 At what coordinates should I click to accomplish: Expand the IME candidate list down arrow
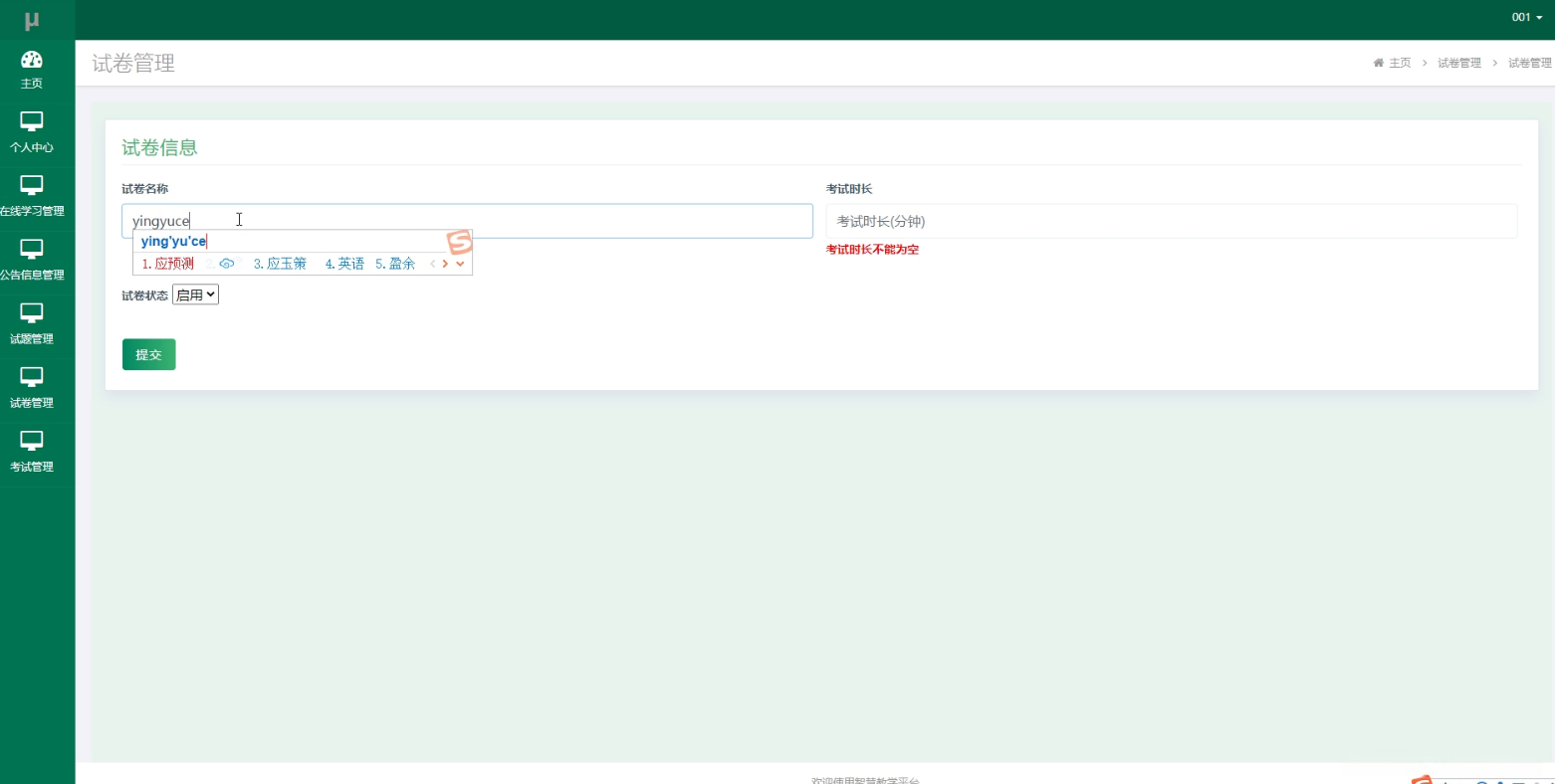460,264
